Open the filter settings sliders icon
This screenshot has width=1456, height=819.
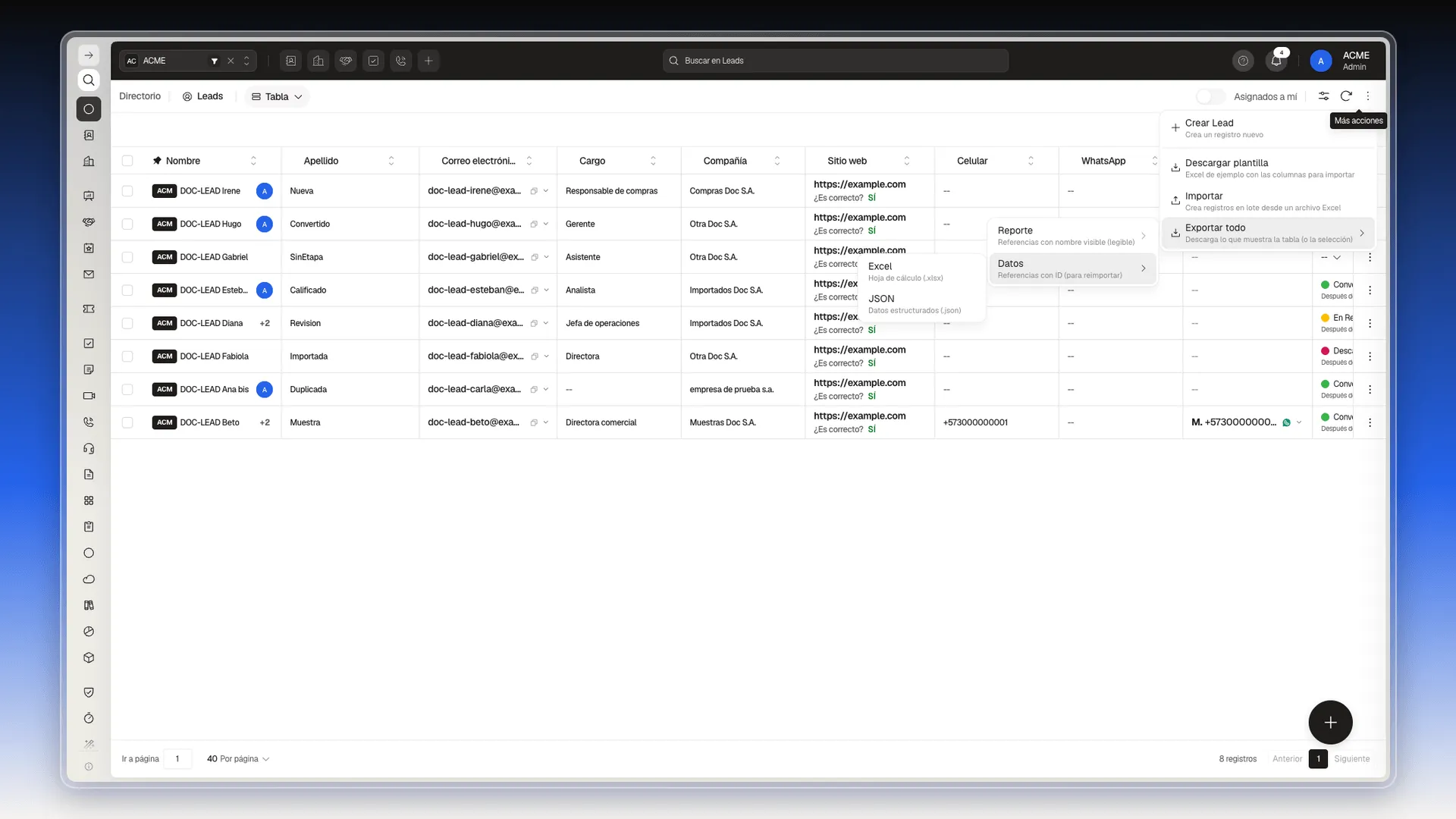click(1323, 96)
